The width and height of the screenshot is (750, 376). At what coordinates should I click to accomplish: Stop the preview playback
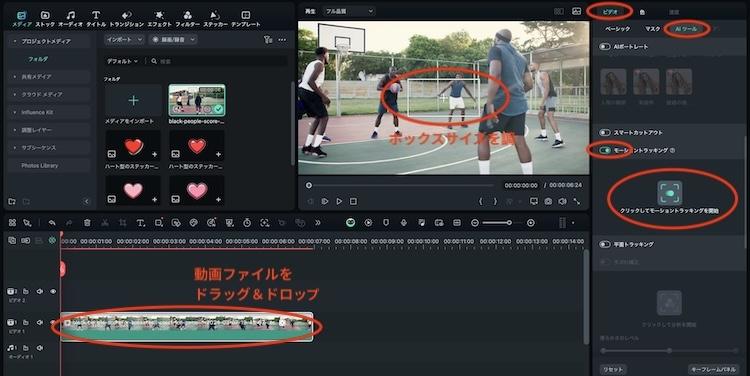pyautogui.click(x=353, y=201)
